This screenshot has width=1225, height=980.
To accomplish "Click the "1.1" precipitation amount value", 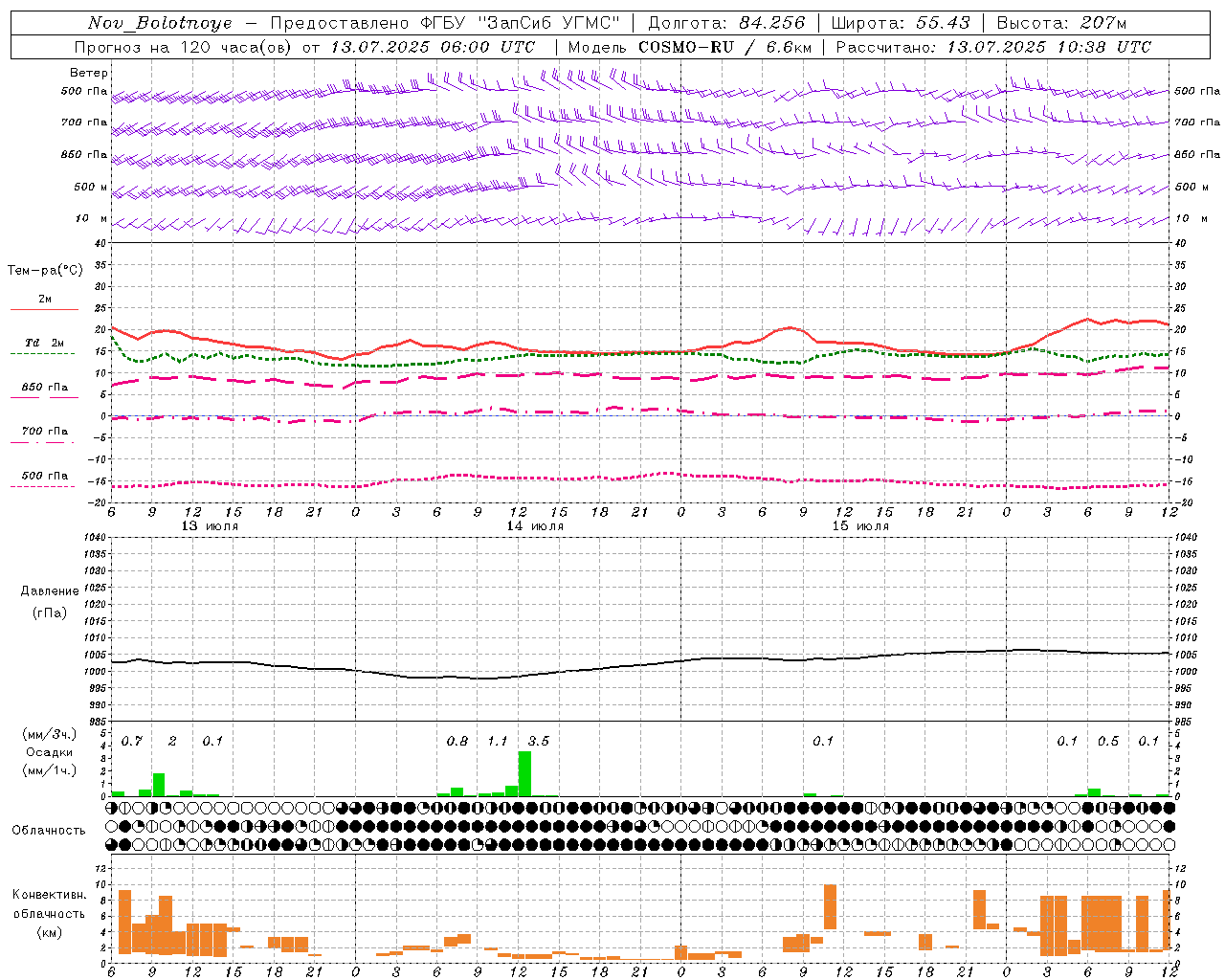I will point(498,741).
